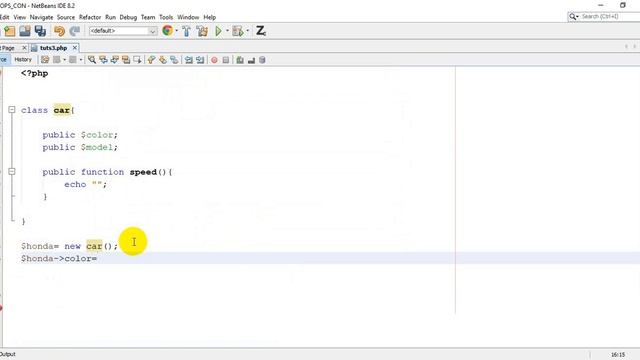Place cursor on '$honda->color=' line
640x360 pixels.
click(59, 258)
